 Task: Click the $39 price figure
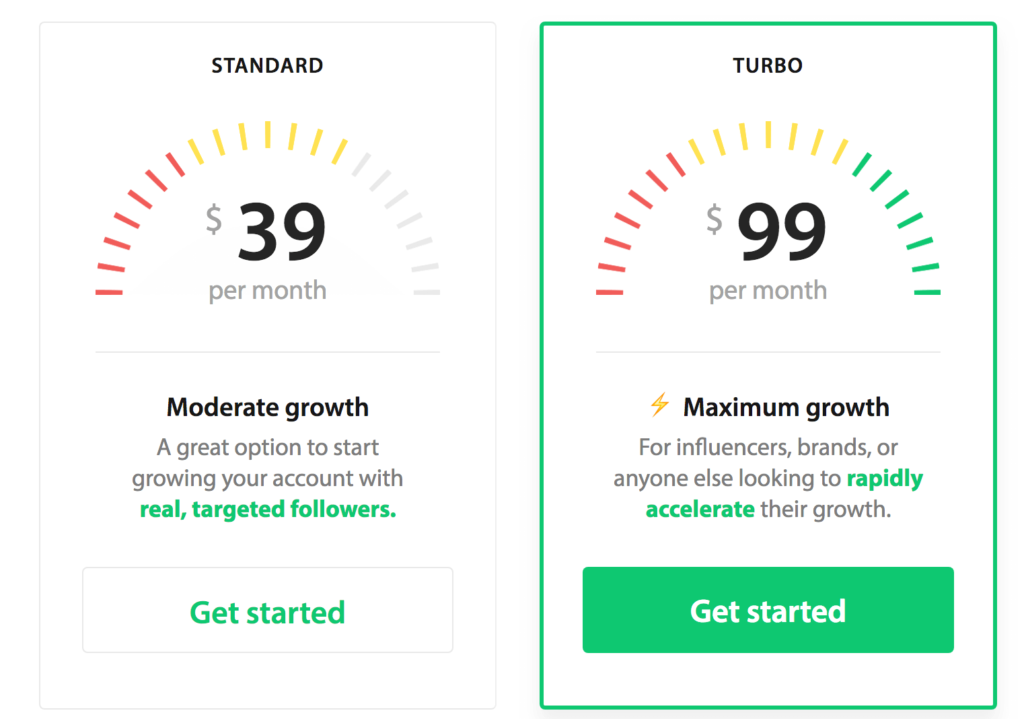pos(266,231)
